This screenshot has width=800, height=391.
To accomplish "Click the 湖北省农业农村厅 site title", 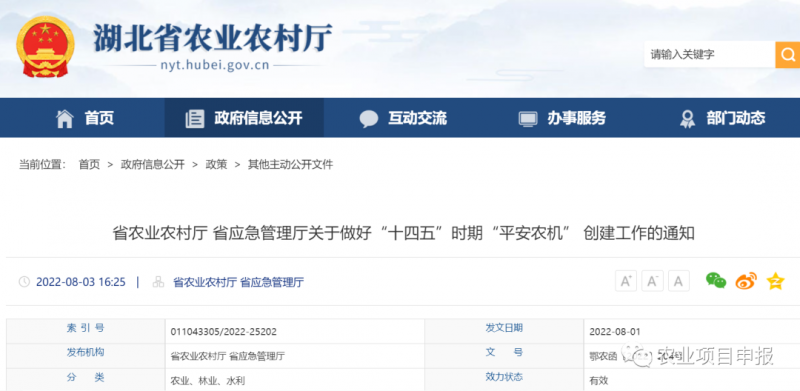I will [x=213, y=38].
